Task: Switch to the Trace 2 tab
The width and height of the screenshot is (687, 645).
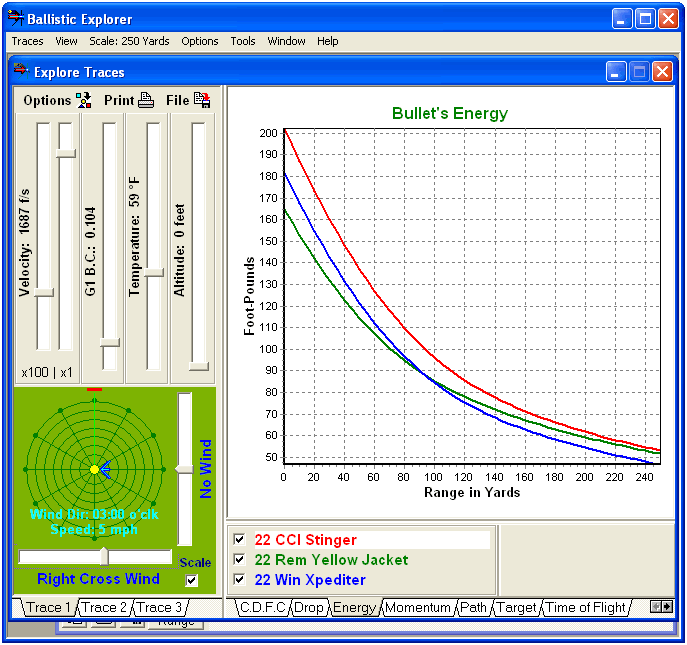Action: [104, 607]
